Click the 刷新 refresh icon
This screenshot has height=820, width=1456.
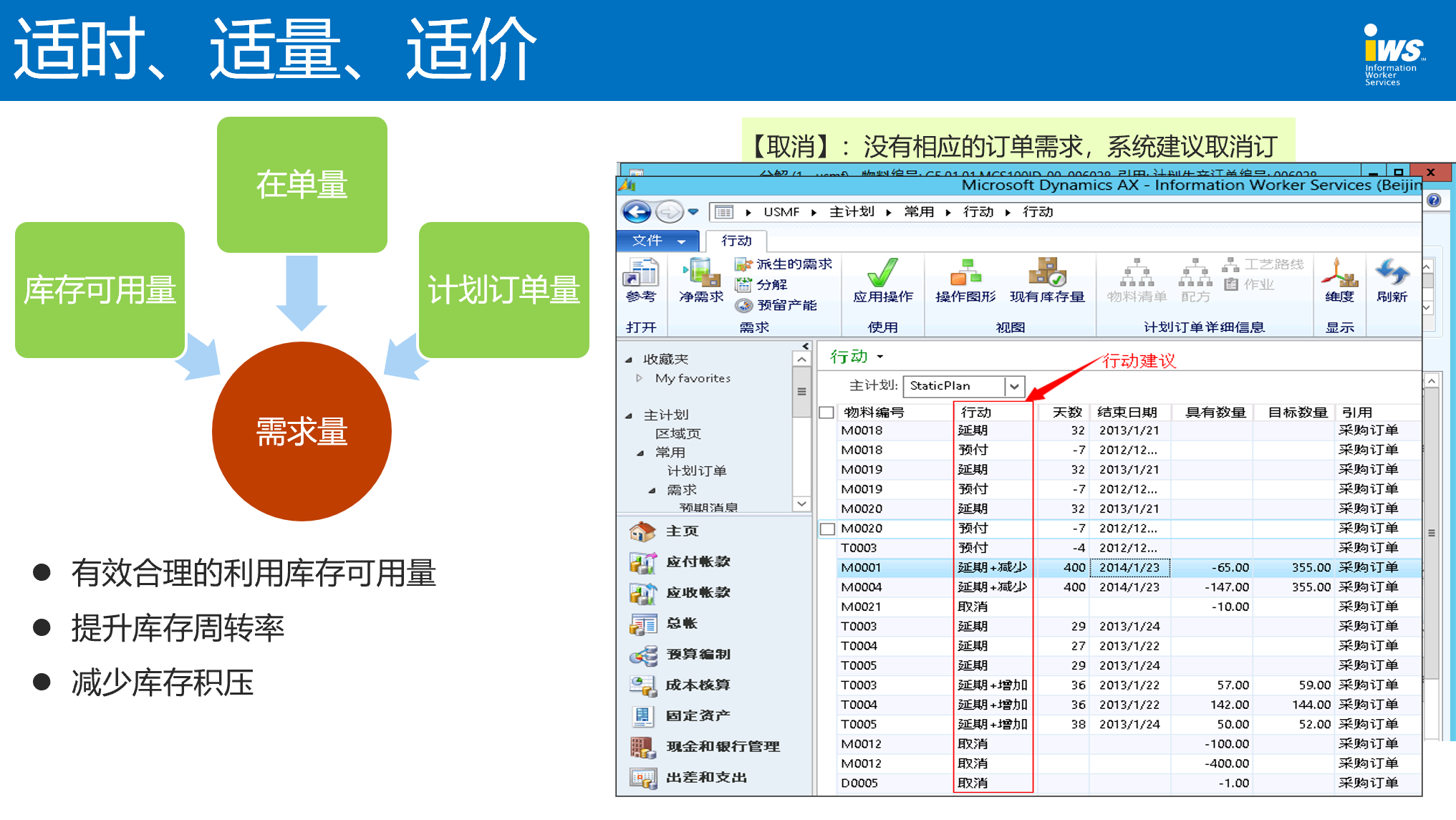tap(1392, 280)
